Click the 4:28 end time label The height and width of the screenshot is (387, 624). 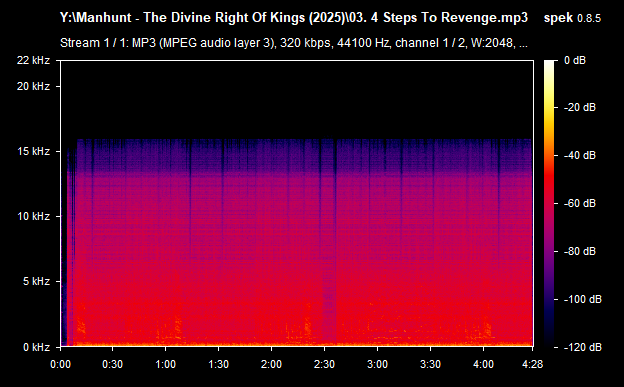pyautogui.click(x=532, y=364)
